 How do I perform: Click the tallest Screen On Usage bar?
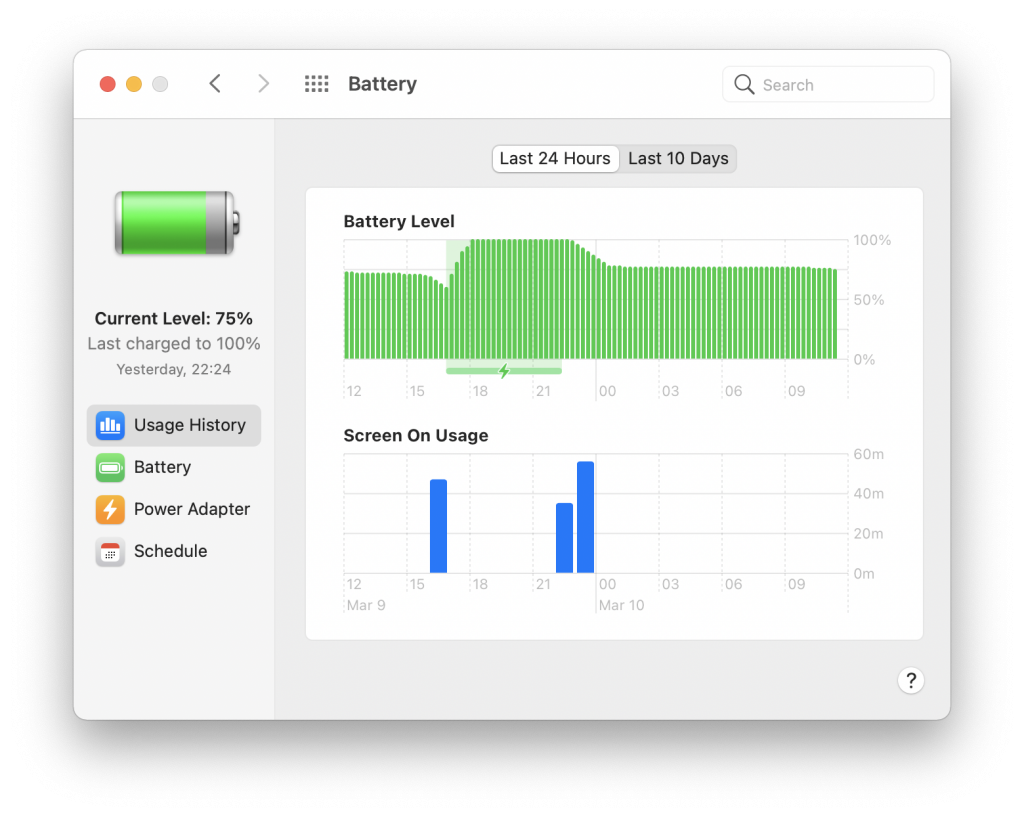point(586,515)
